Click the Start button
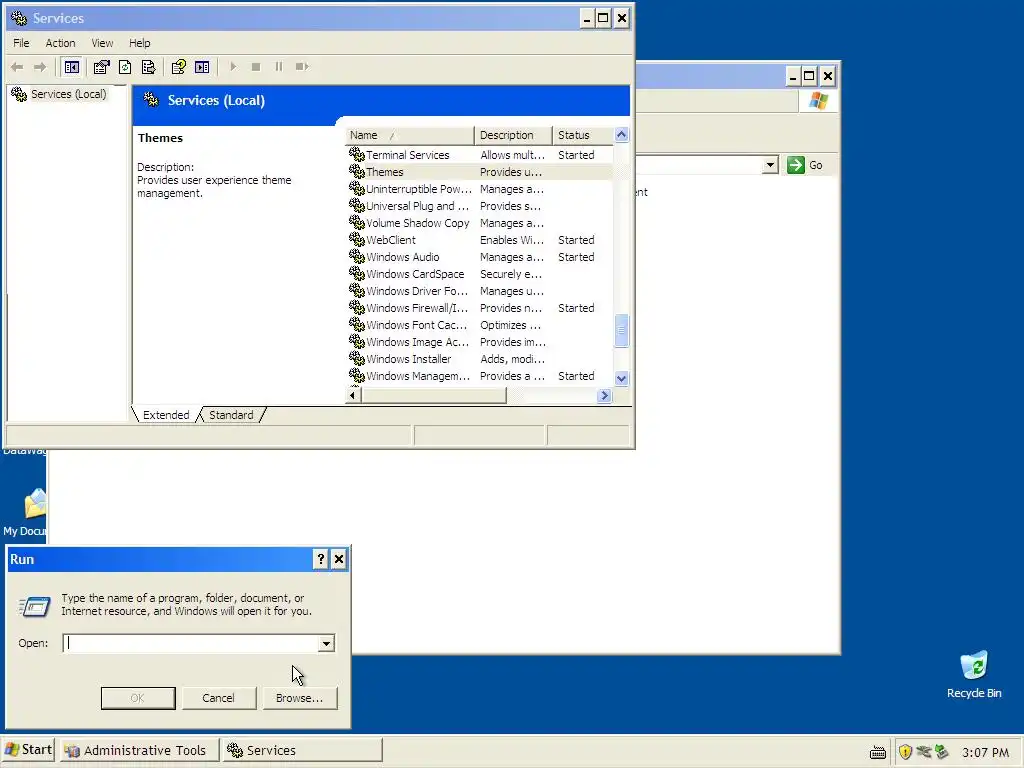The height and width of the screenshot is (768, 1024). pos(28,750)
